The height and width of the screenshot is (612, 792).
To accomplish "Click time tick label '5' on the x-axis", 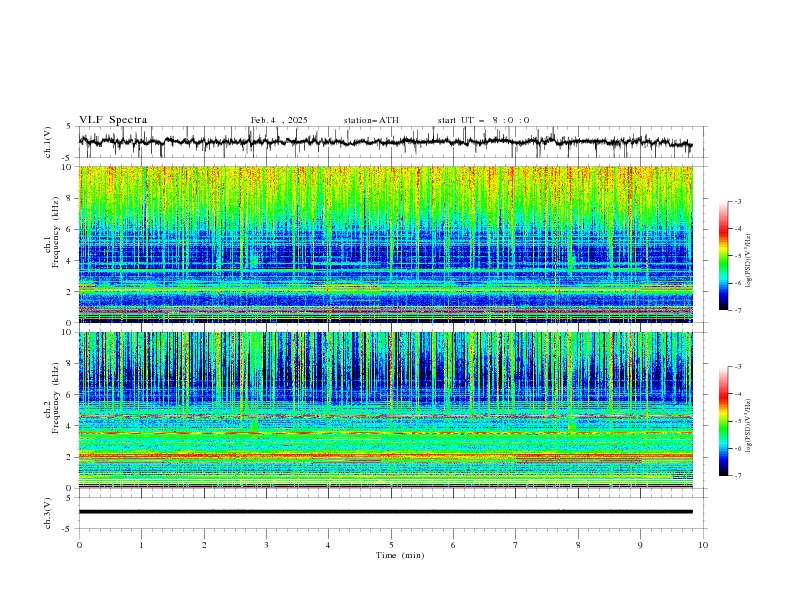I will pyautogui.click(x=391, y=545).
